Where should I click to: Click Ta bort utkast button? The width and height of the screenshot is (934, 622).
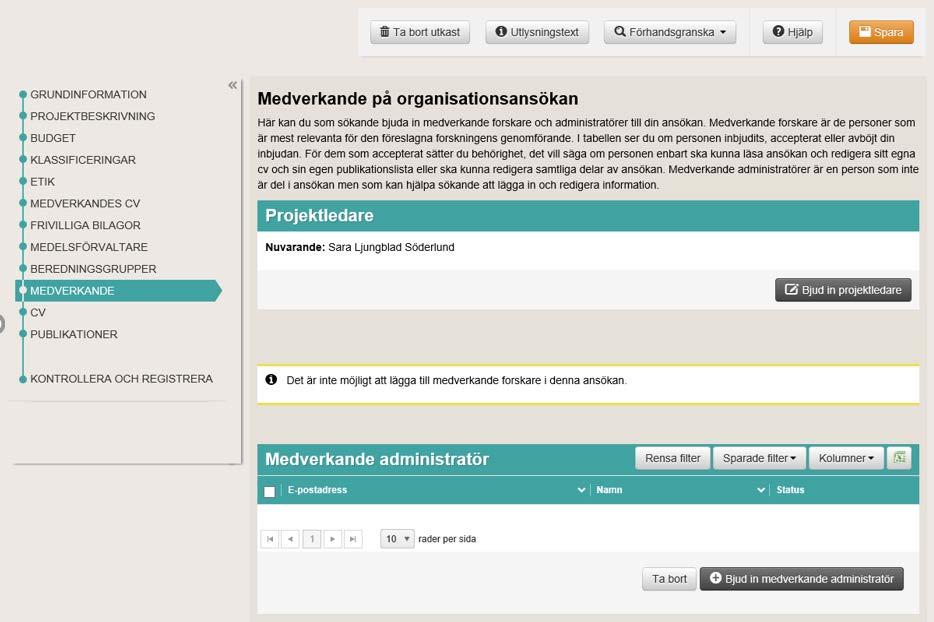420,32
